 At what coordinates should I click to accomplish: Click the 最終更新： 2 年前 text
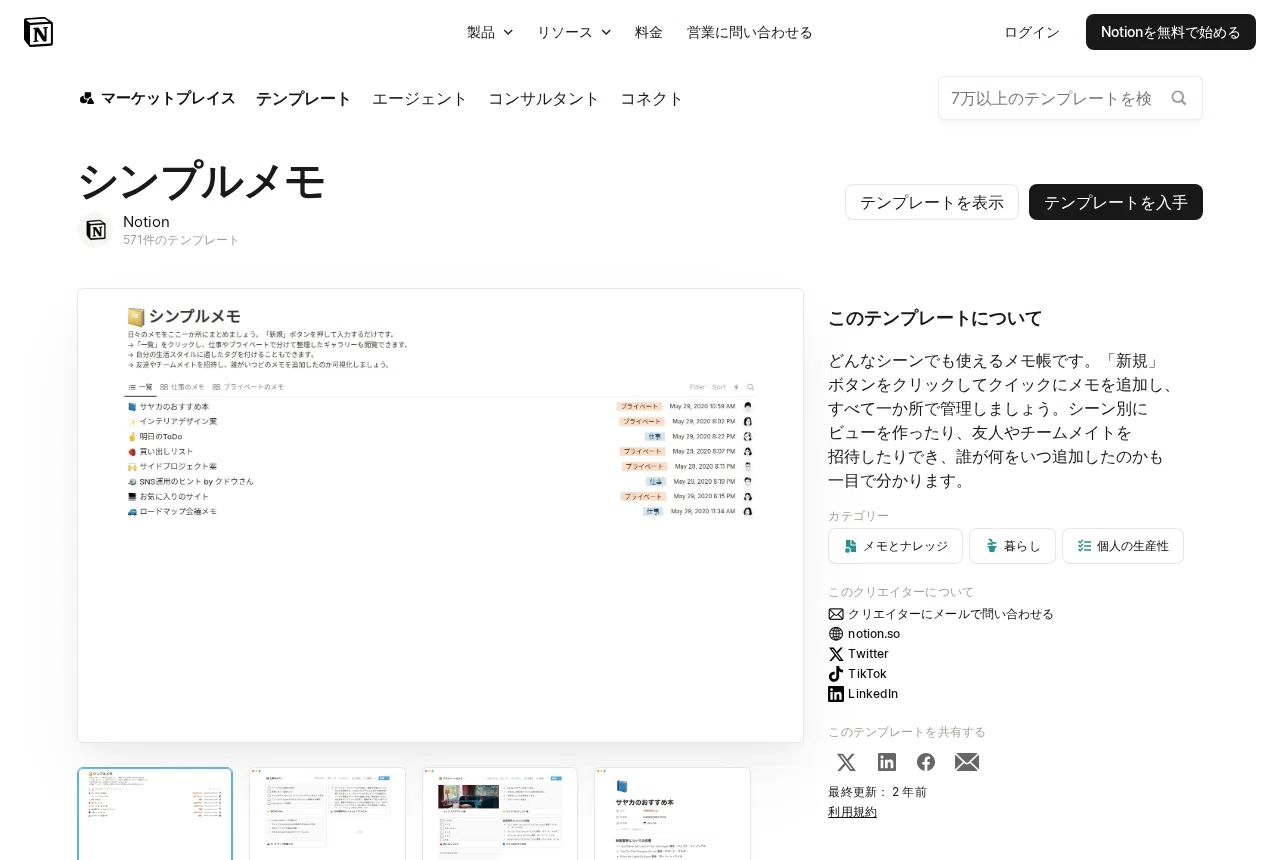877,792
